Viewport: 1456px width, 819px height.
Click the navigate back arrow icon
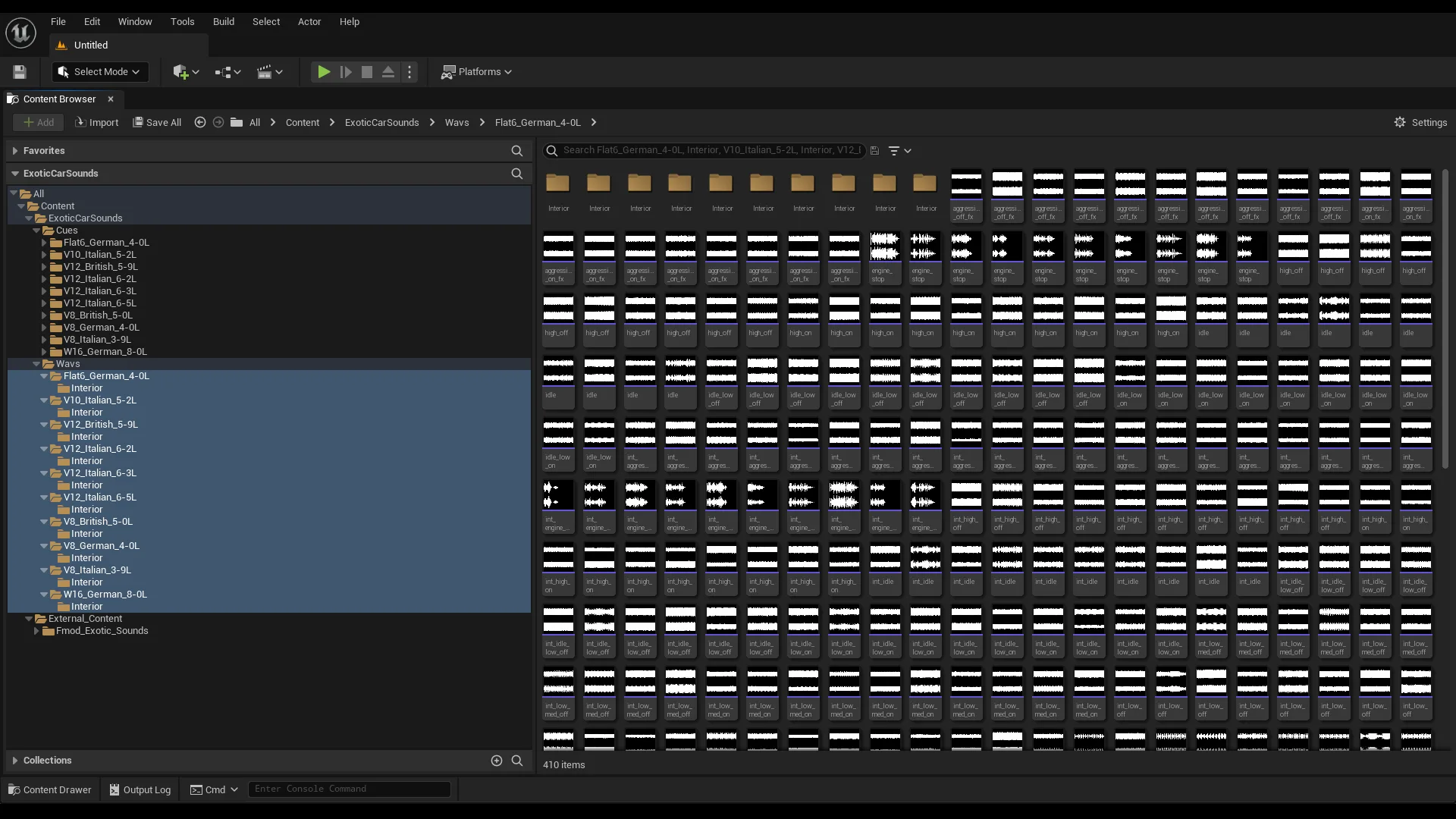point(200,123)
